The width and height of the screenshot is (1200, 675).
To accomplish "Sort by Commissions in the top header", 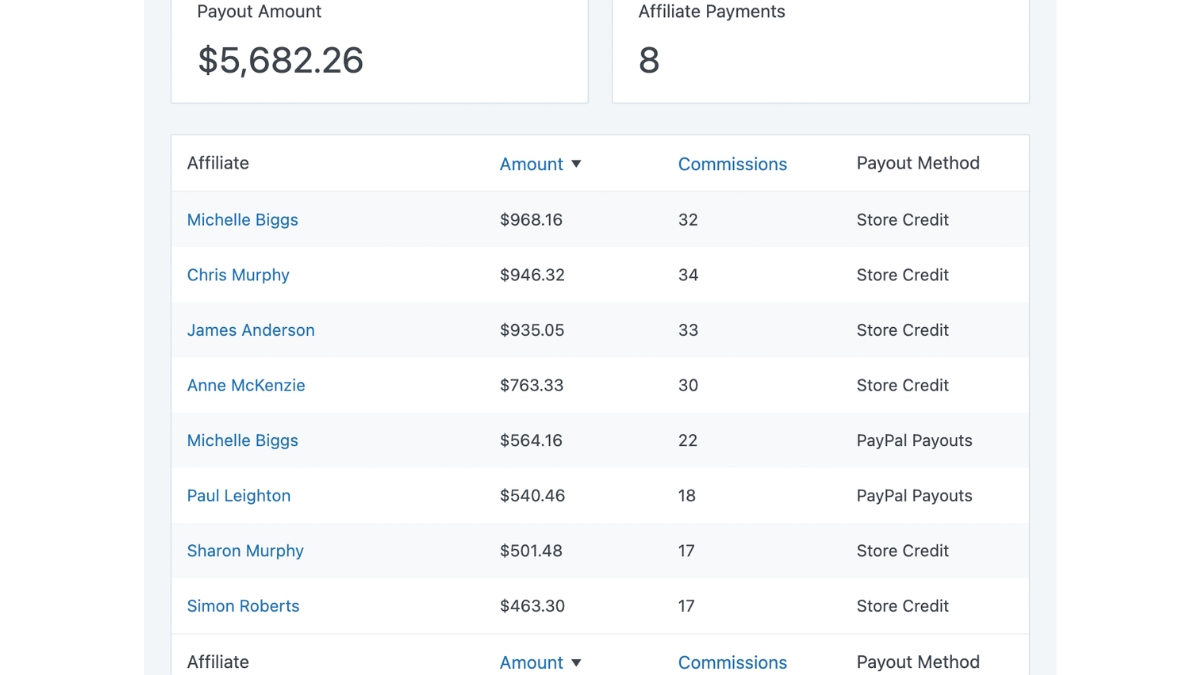I will tap(732, 164).
